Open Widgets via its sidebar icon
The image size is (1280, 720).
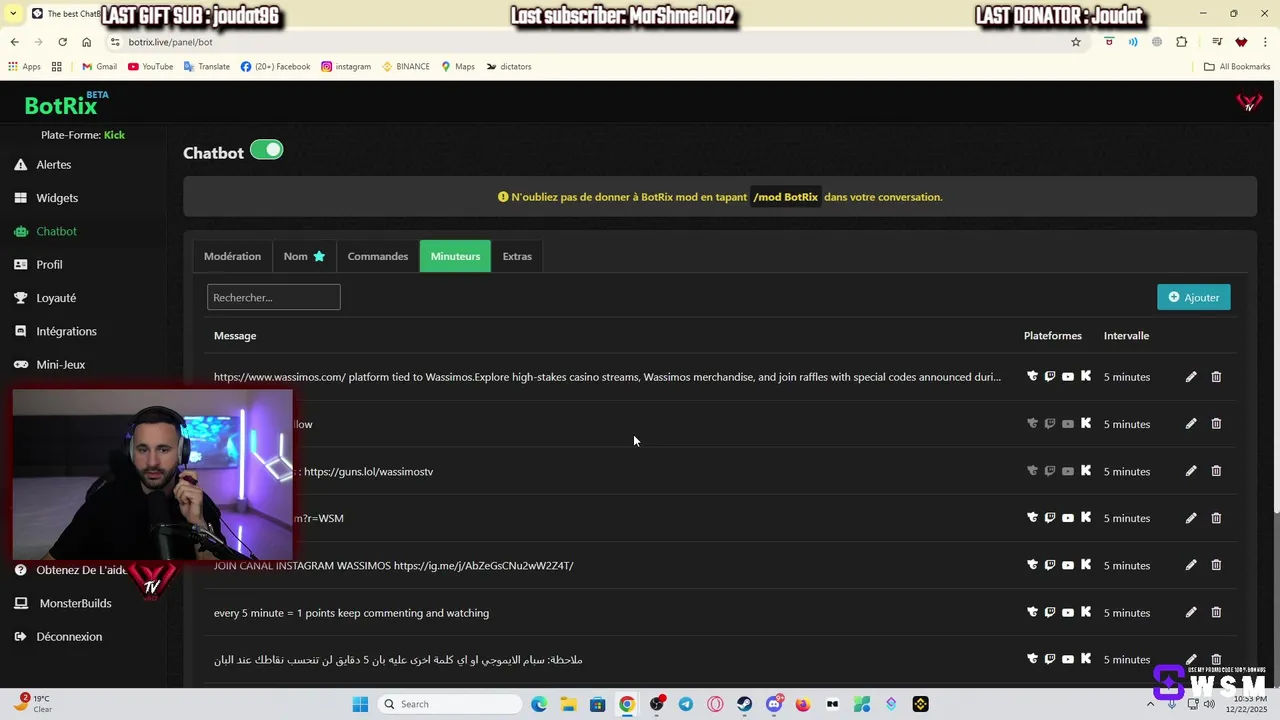[x=20, y=198]
